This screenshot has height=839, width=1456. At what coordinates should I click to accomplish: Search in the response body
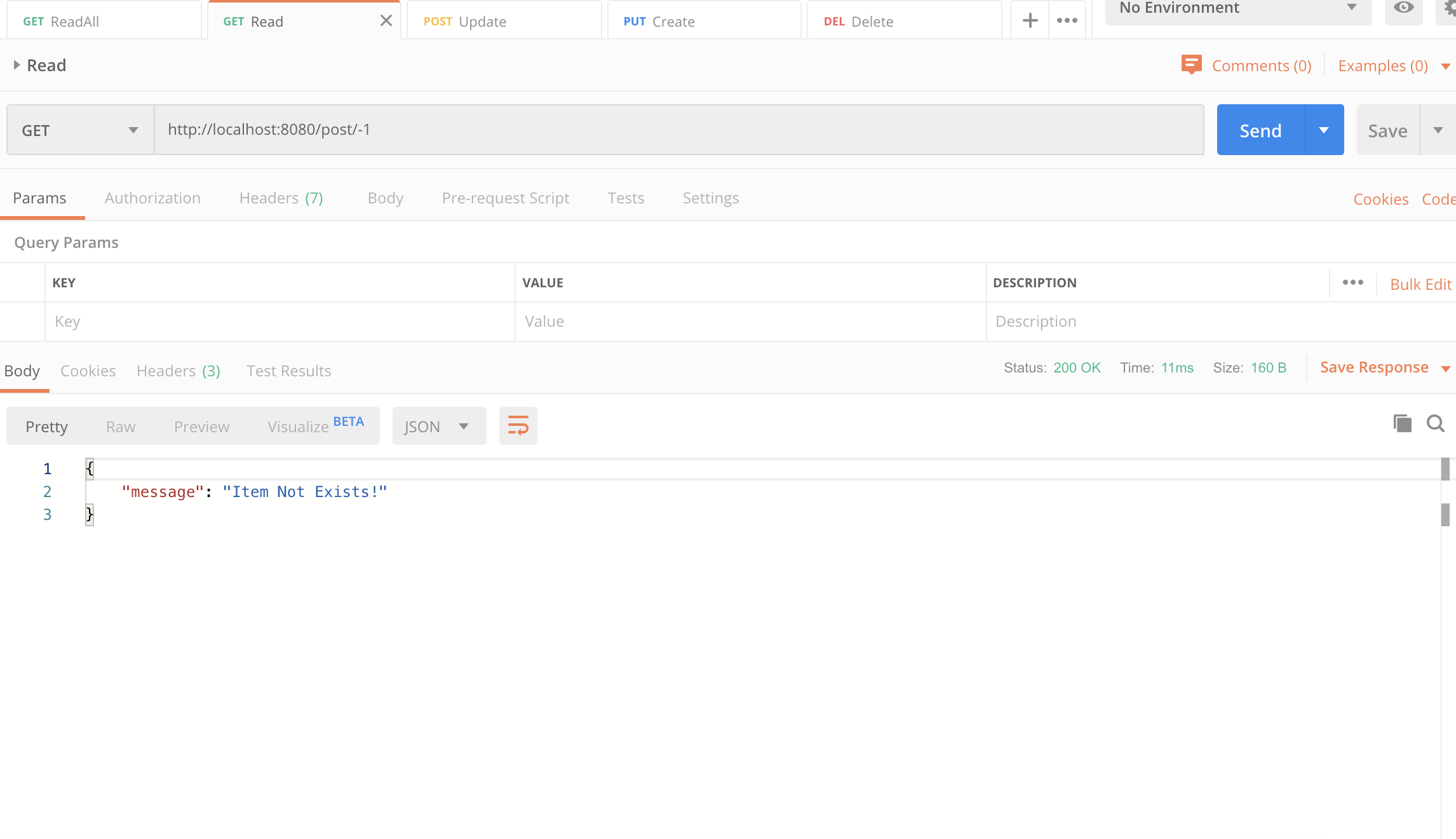point(1435,424)
